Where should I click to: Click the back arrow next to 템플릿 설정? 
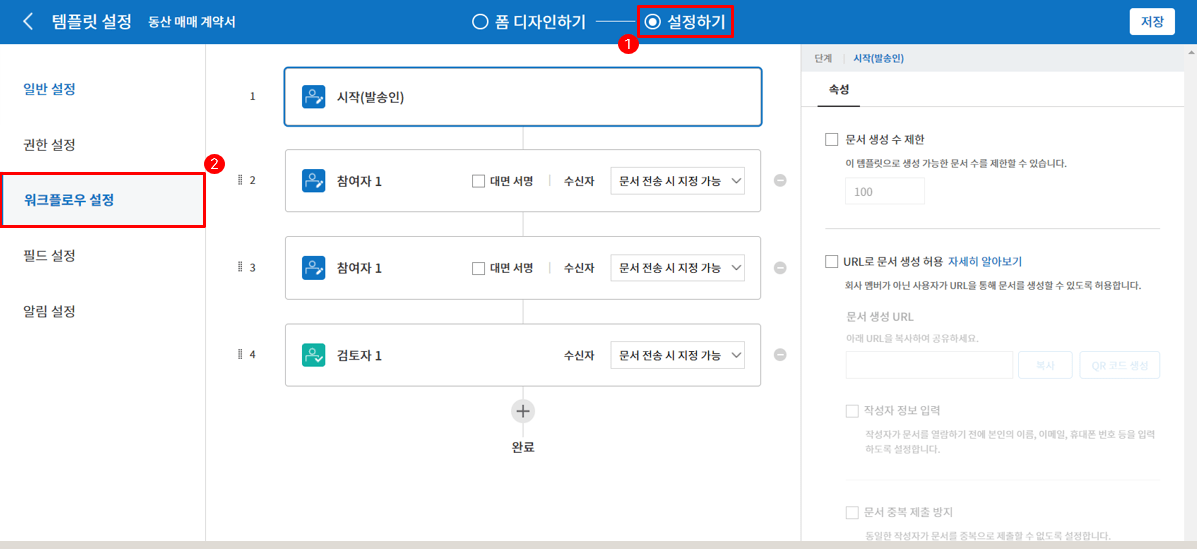(28, 21)
